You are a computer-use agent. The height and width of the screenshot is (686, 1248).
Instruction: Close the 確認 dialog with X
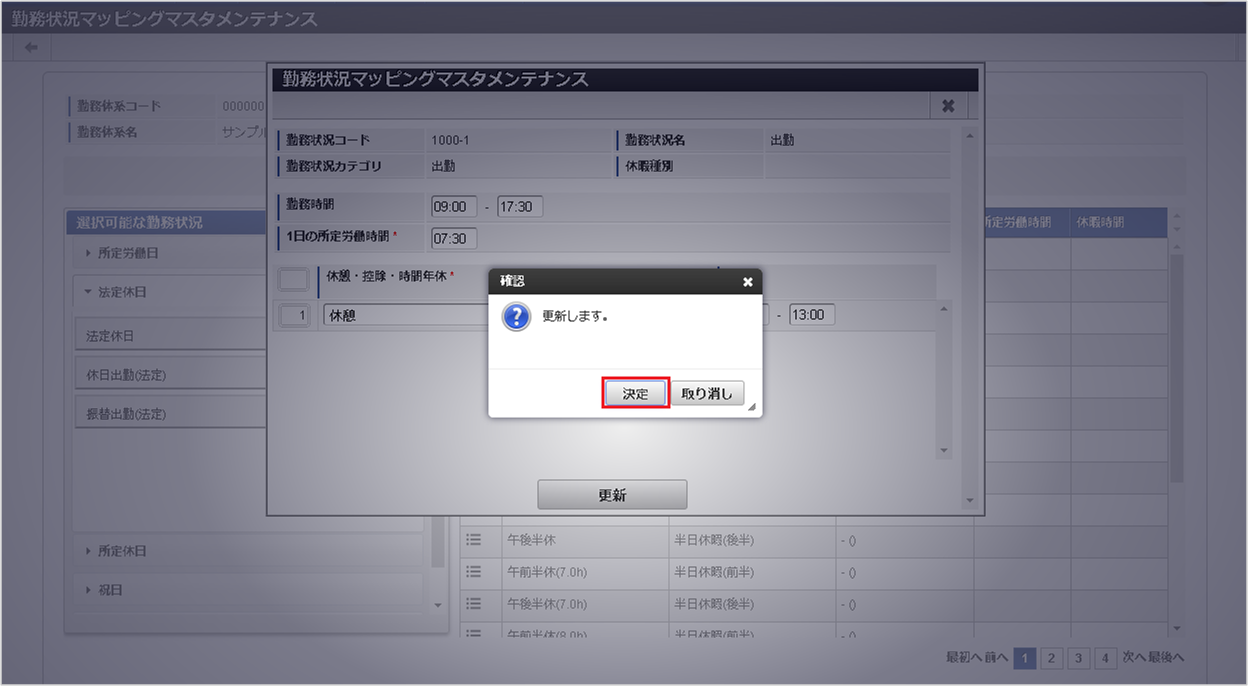(748, 282)
